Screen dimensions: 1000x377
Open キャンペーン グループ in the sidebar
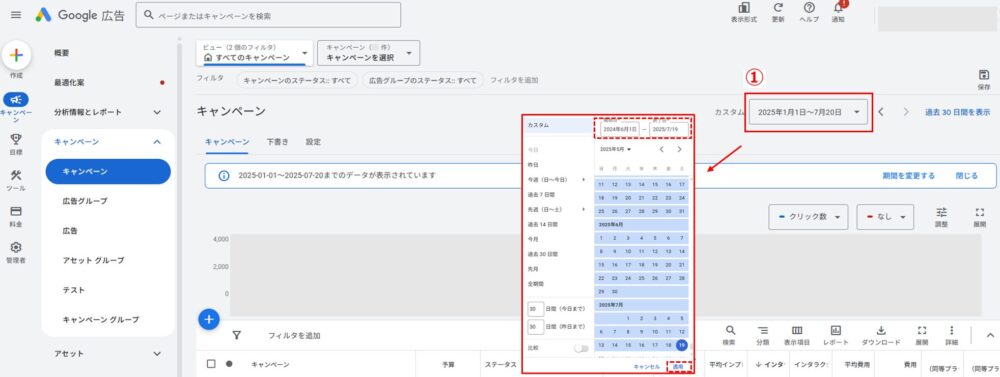pyautogui.click(x=101, y=319)
